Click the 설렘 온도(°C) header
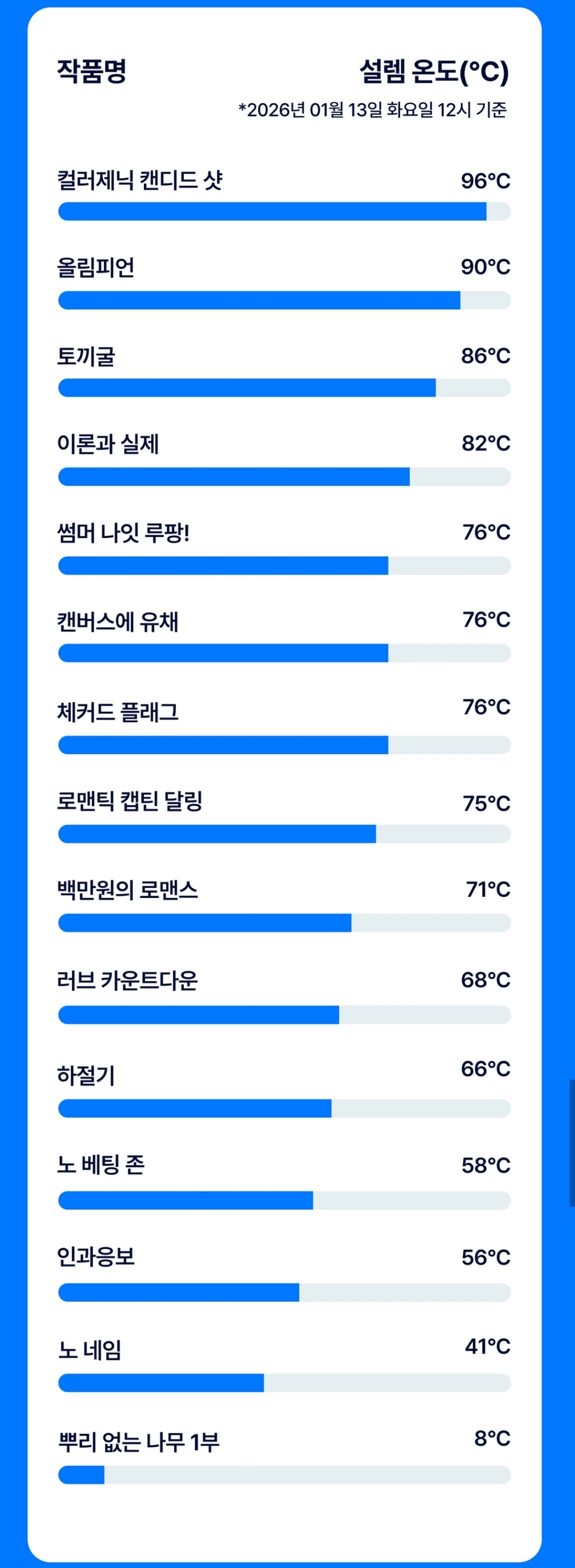The width and height of the screenshot is (575, 1568). pos(434,71)
